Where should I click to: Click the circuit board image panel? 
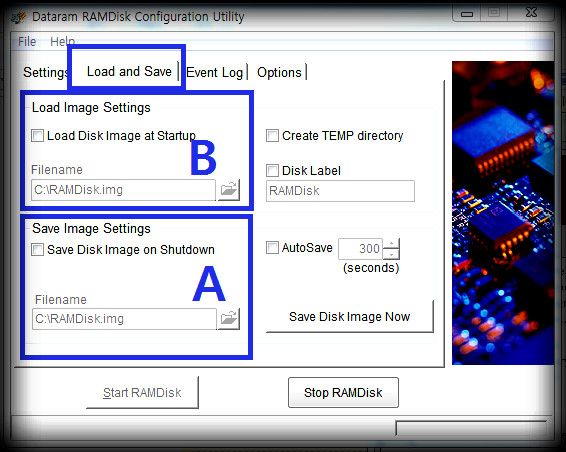(x=503, y=213)
